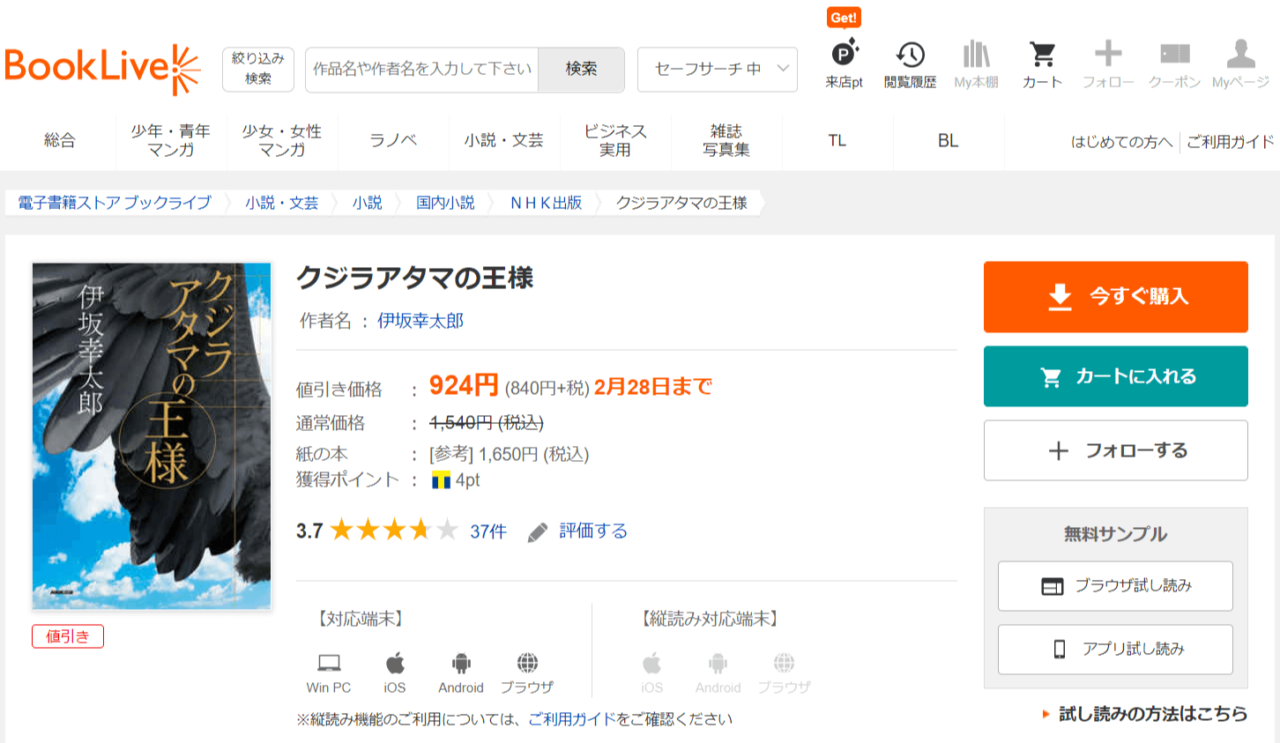Click the カートに入れる add to cart button
The width and height of the screenshot is (1280, 743).
pos(1116,376)
